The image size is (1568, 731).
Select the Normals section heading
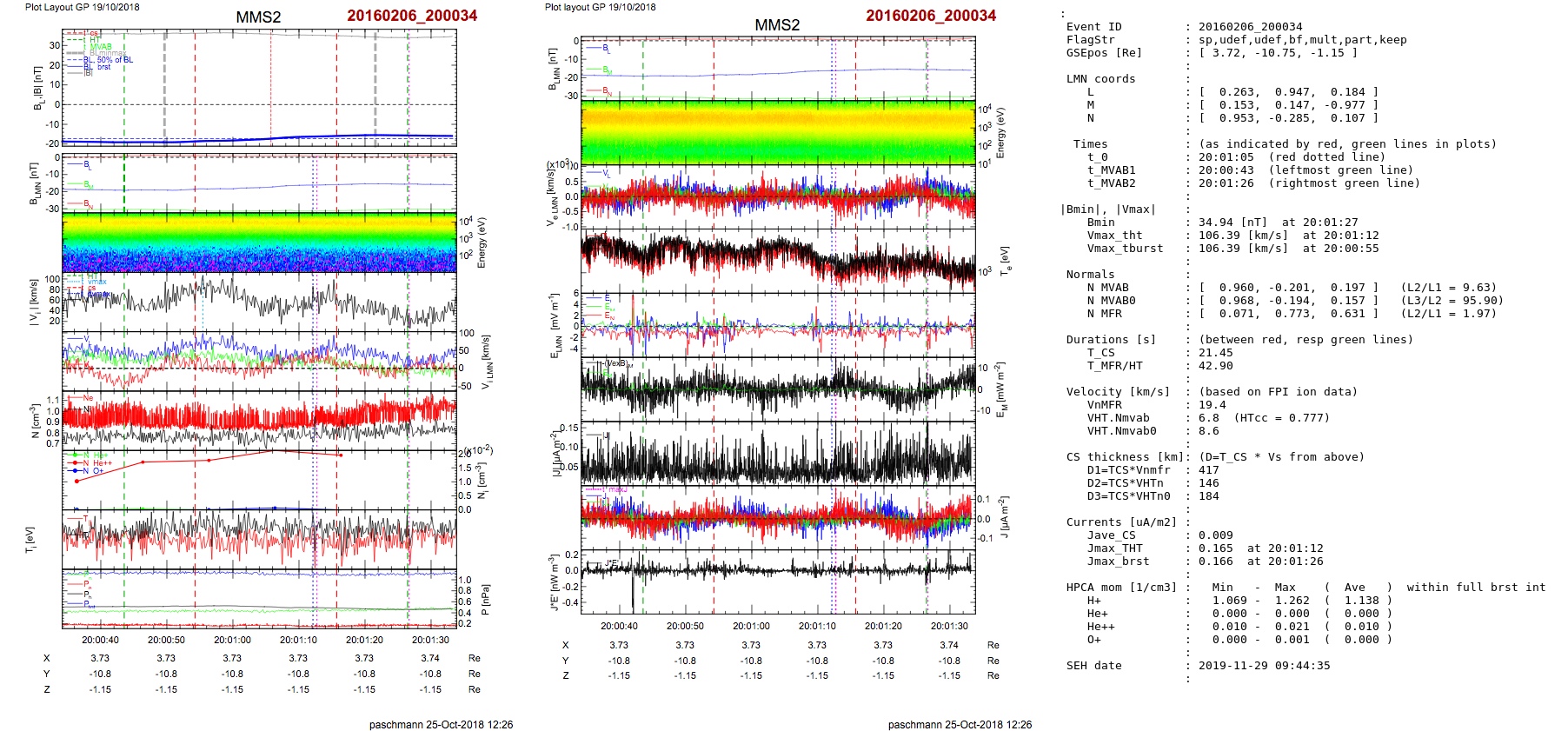tap(1090, 275)
